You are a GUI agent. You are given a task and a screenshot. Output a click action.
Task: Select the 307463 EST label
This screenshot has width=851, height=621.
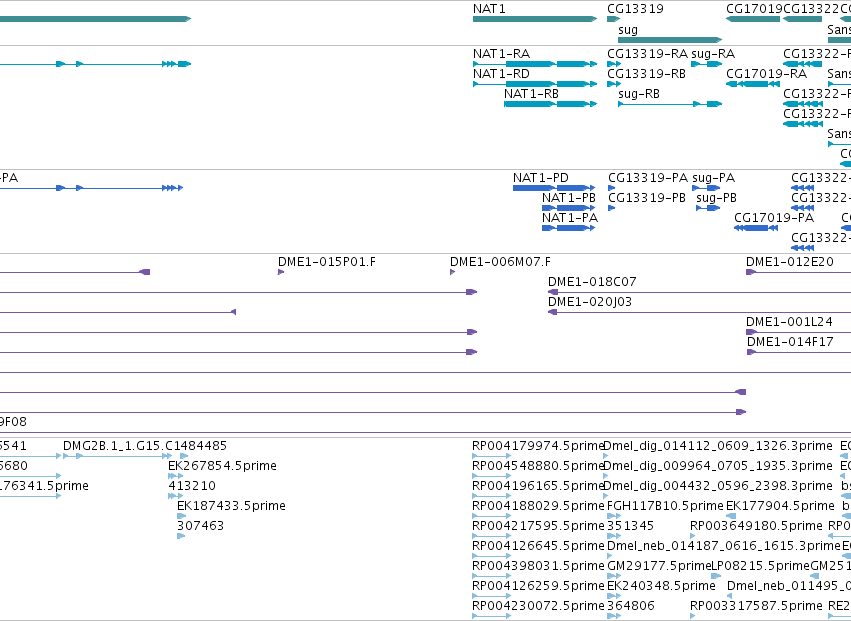coord(200,526)
